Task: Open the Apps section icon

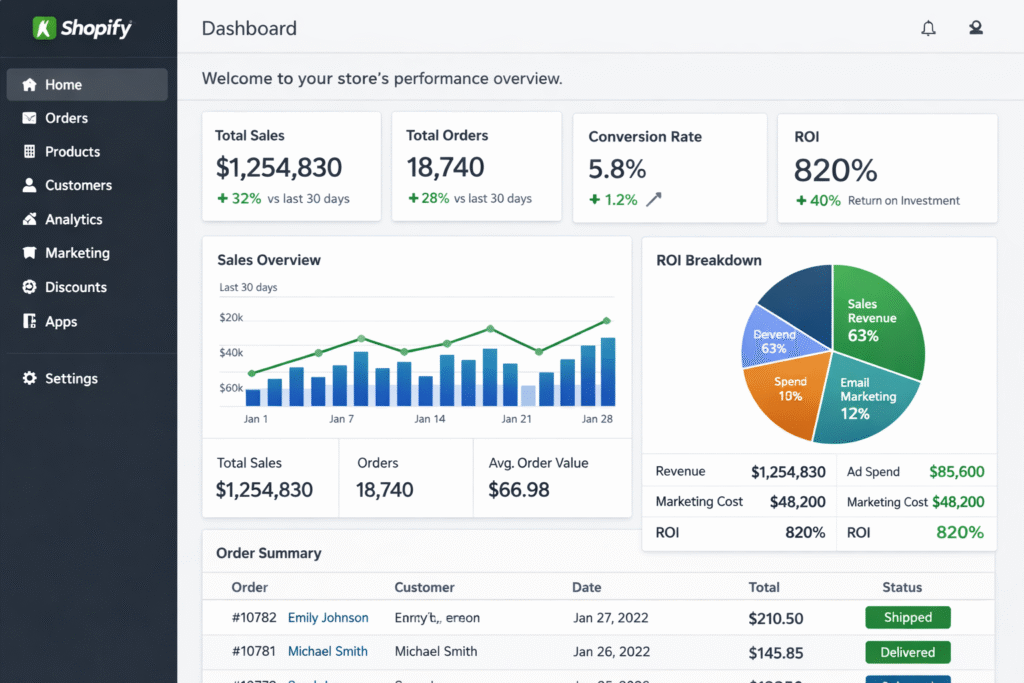Action: 31,321
